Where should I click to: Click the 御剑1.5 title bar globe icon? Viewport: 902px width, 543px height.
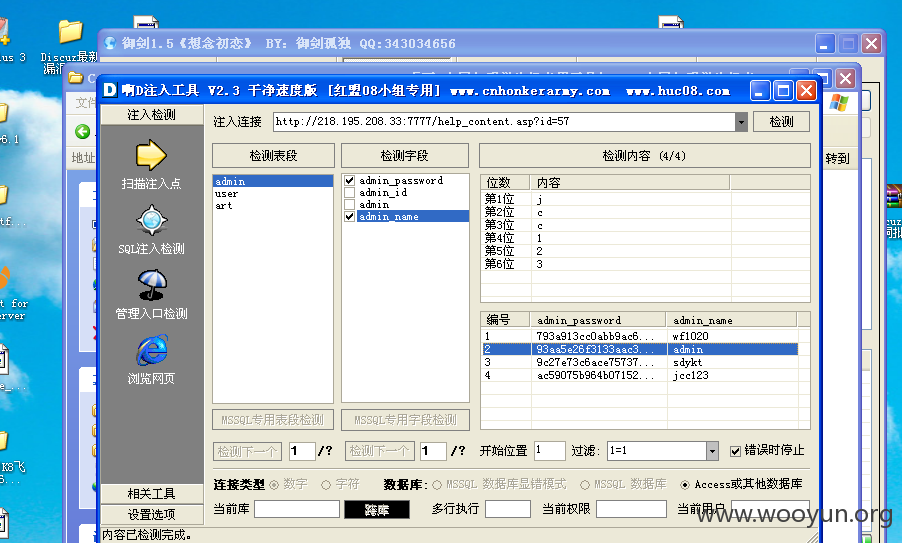click(x=110, y=43)
